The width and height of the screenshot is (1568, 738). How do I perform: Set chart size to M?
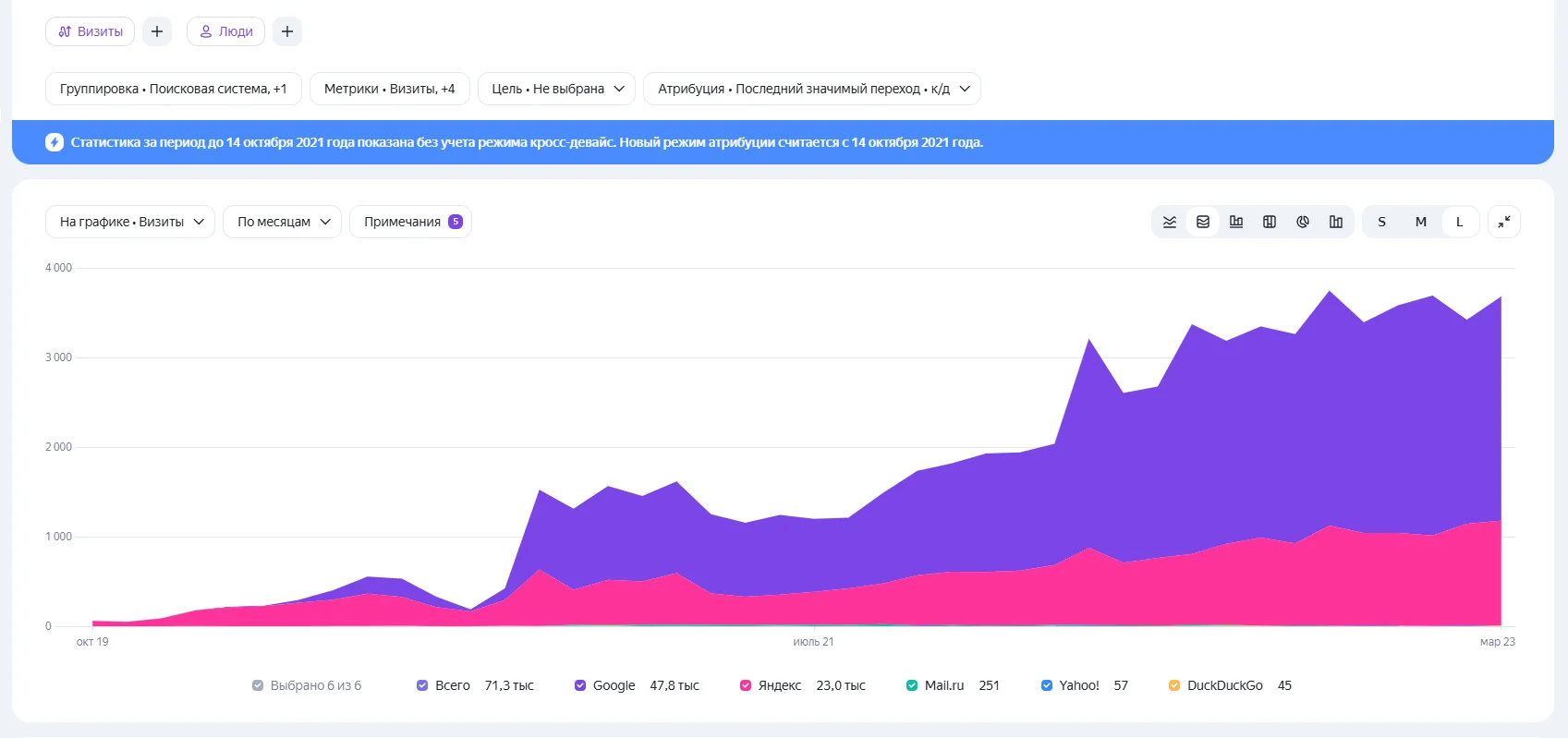tap(1421, 222)
